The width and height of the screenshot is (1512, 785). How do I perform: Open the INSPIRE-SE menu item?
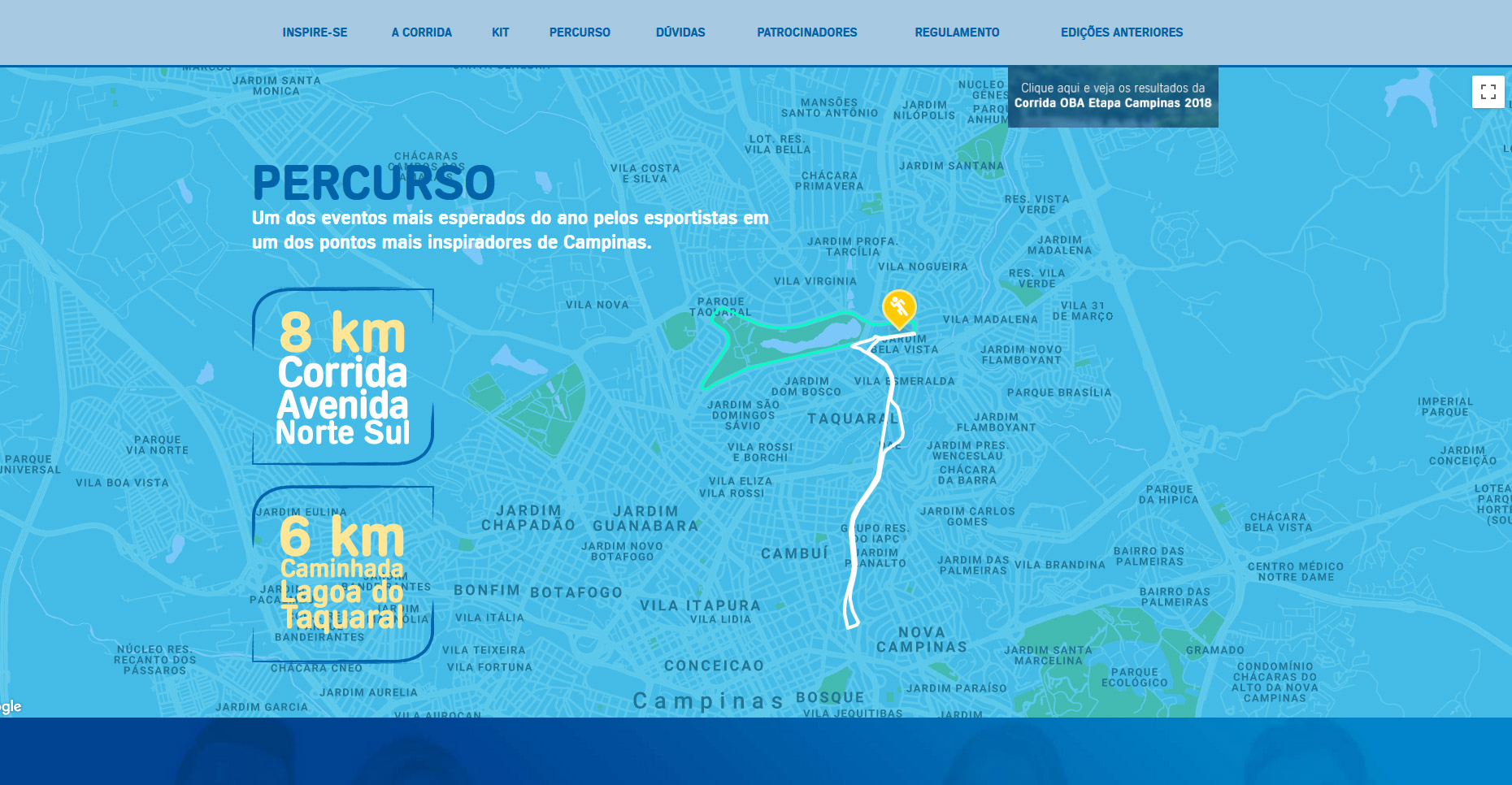pos(315,33)
